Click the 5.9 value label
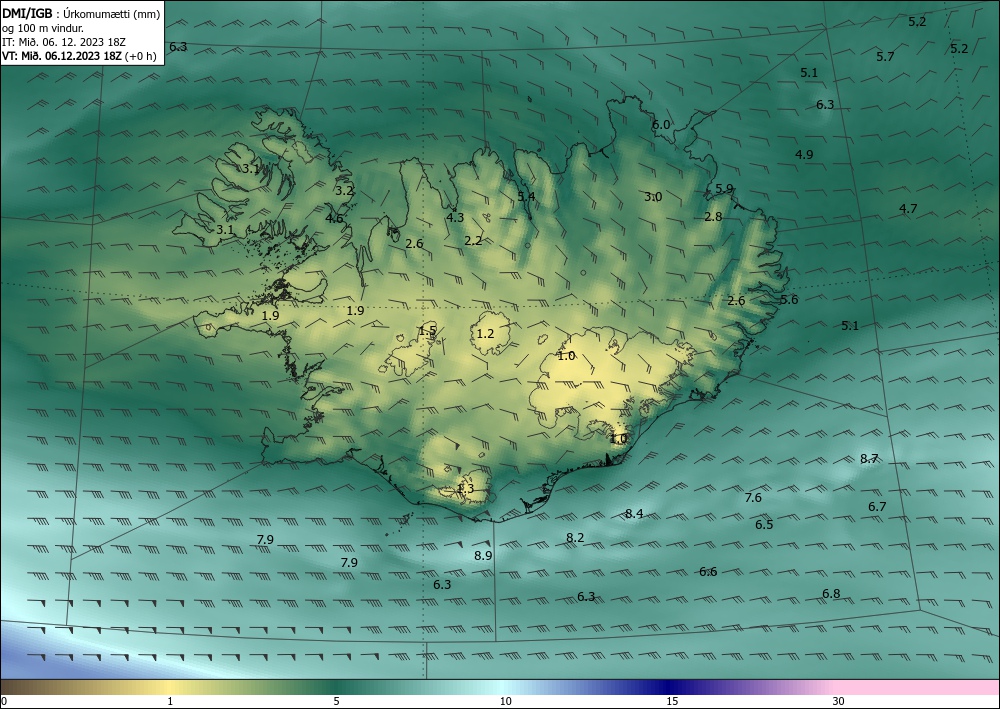The image size is (1000, 709). pyautogui.click(x=724, y=189)
